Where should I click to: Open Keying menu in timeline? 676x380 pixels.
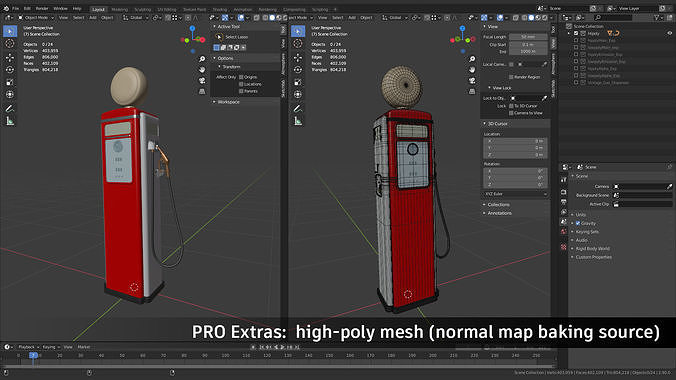pos(50,347)
